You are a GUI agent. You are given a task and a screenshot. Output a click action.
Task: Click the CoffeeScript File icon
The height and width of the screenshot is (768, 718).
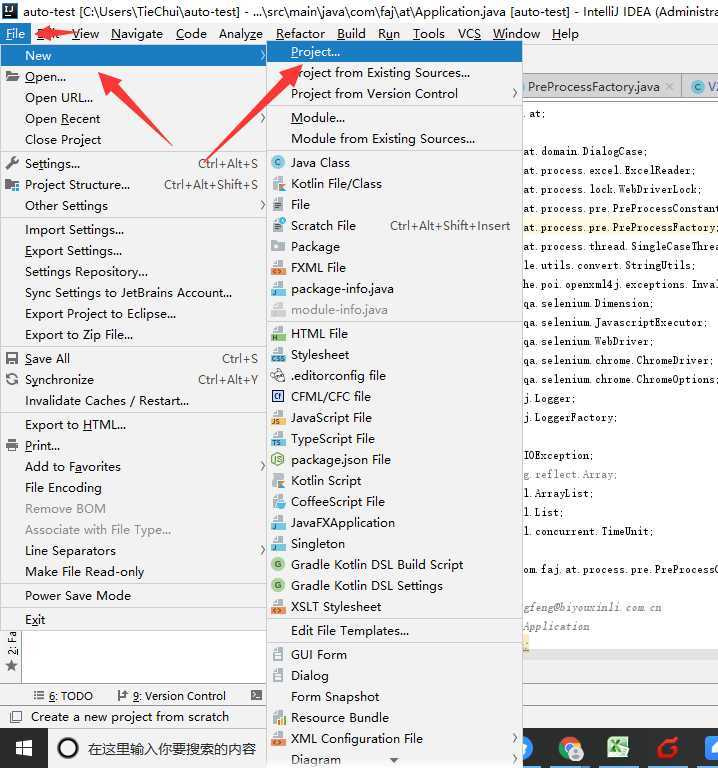(x=278, y=502)
